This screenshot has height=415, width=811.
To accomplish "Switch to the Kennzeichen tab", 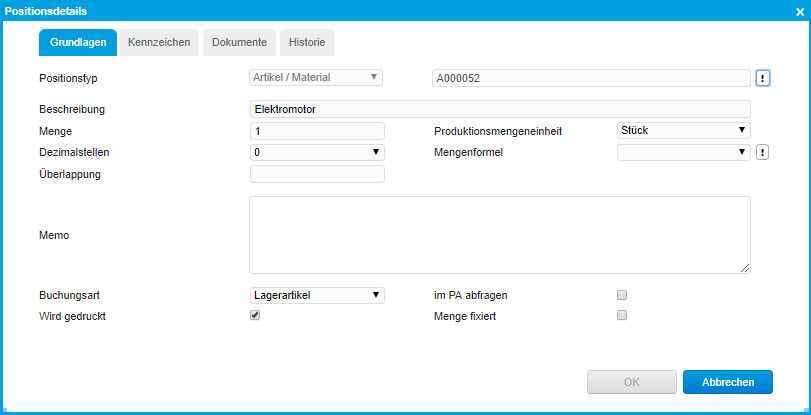I will click(x=159, y=42).
